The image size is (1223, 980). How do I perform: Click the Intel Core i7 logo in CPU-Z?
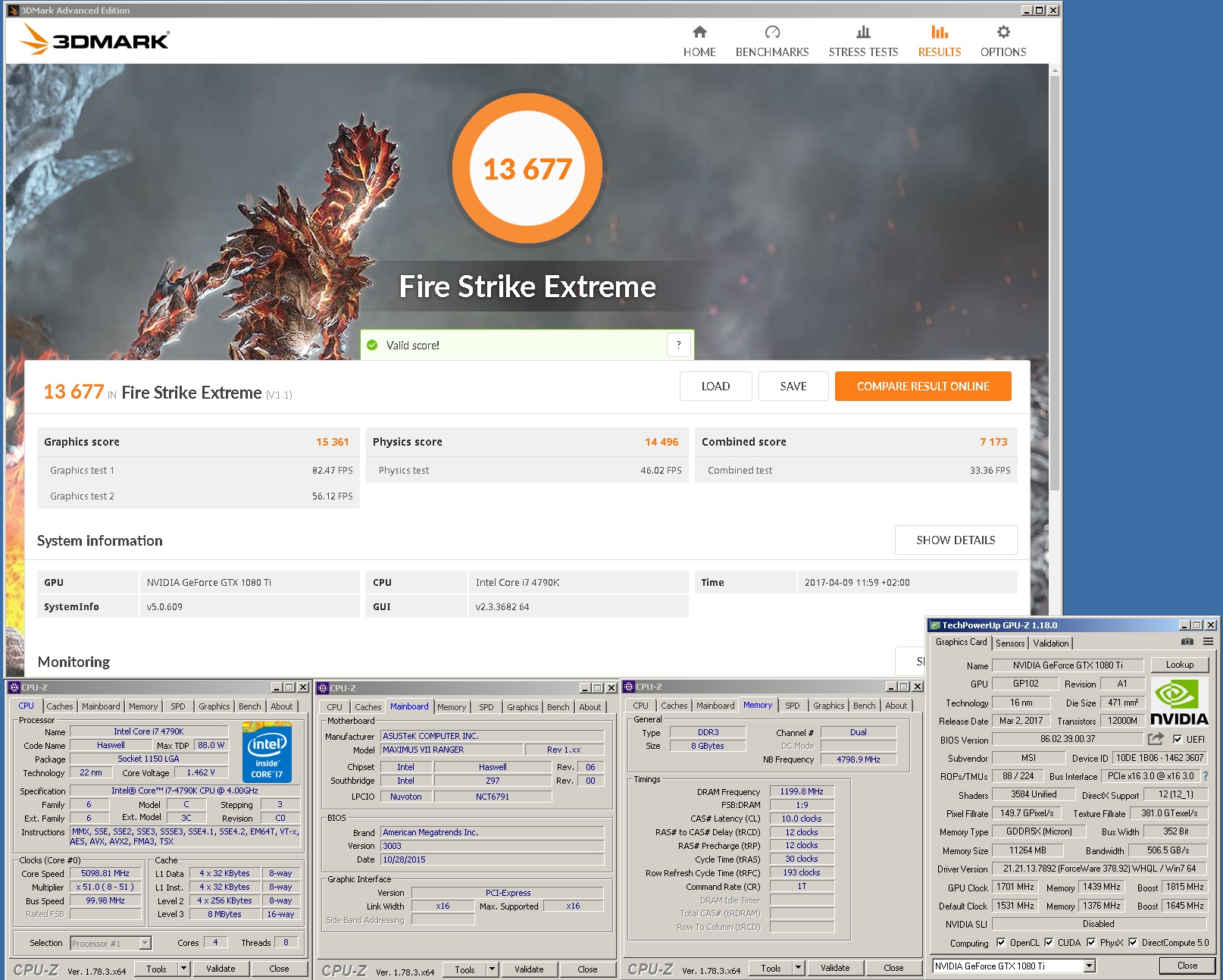267,752
